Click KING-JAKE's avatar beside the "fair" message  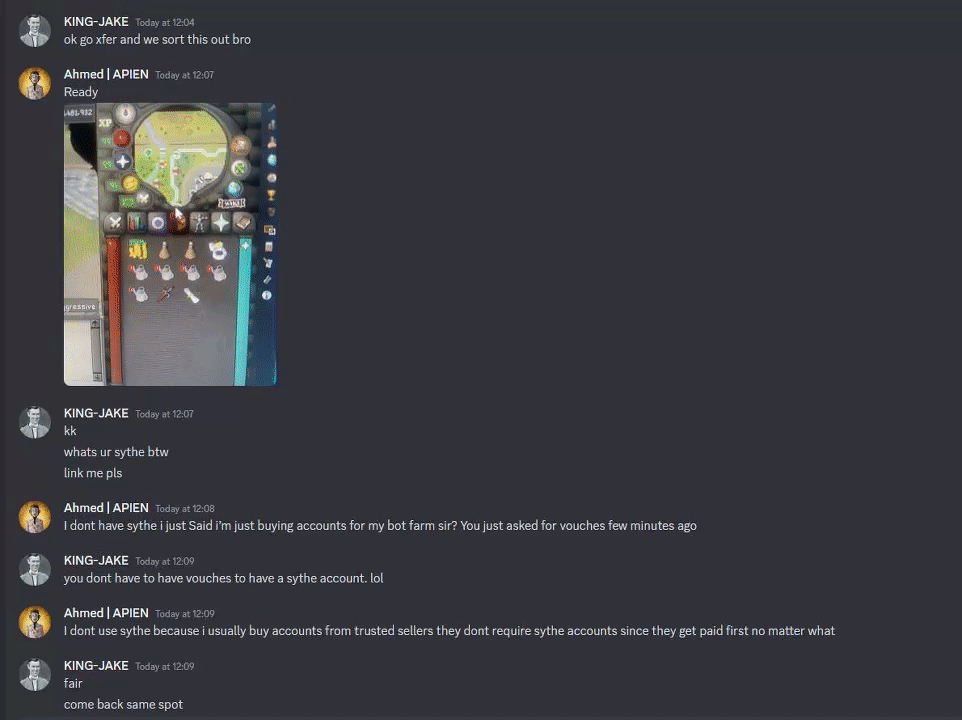point(34,675)
